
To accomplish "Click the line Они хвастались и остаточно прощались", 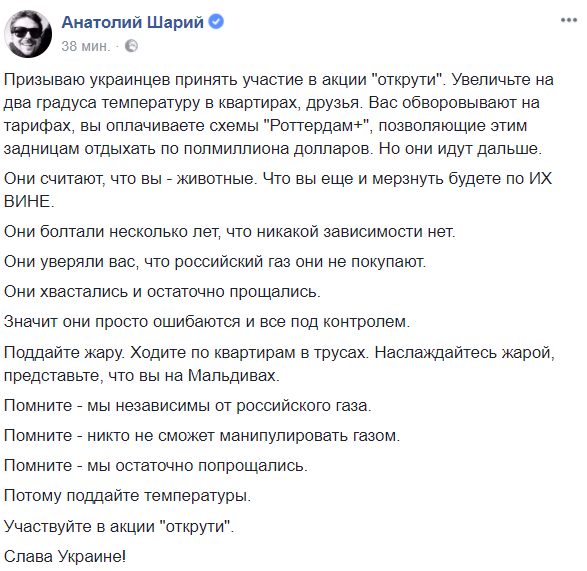I will click(x=162, y=292).
